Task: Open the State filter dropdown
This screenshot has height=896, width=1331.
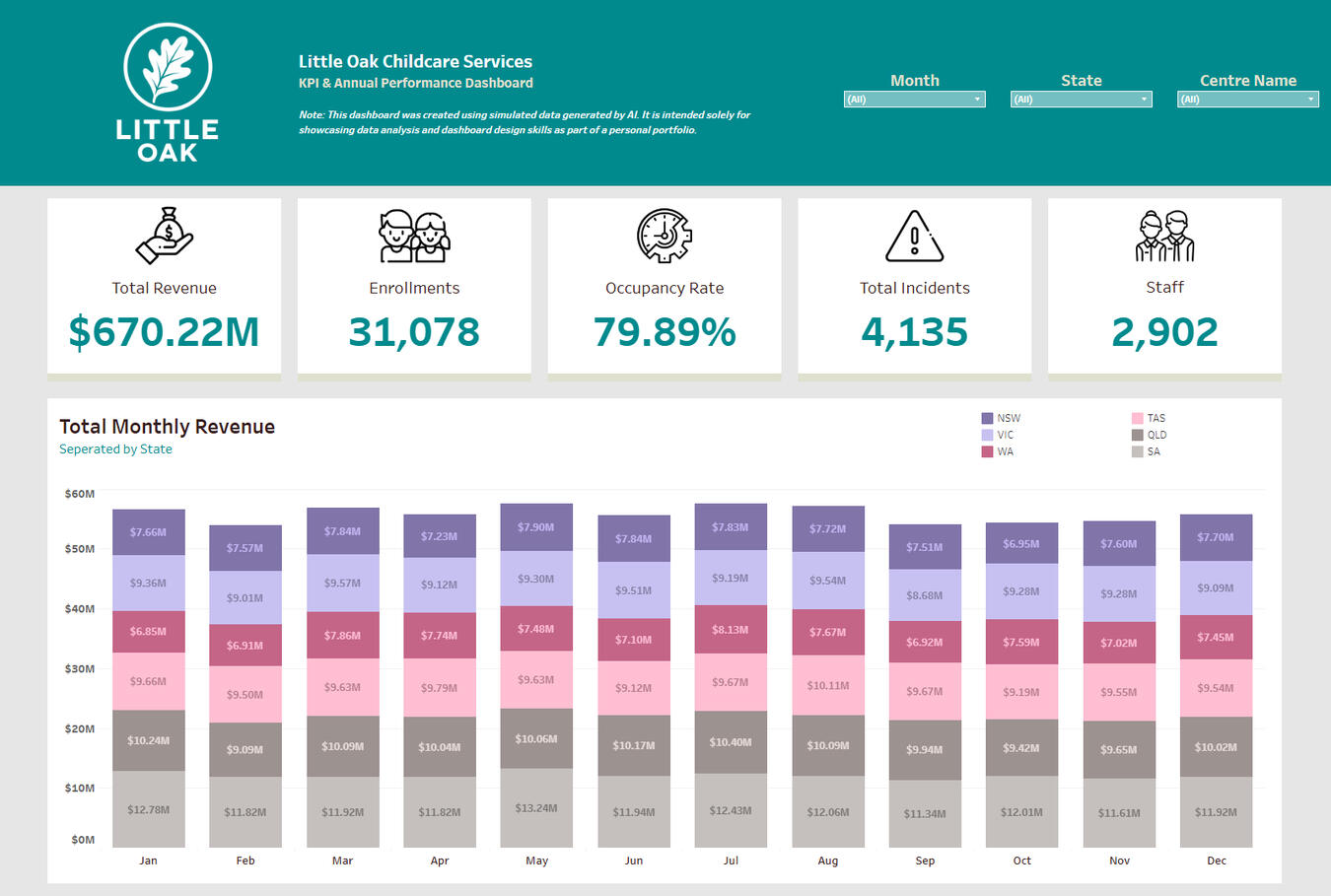Action: [x=1081, y=100]
